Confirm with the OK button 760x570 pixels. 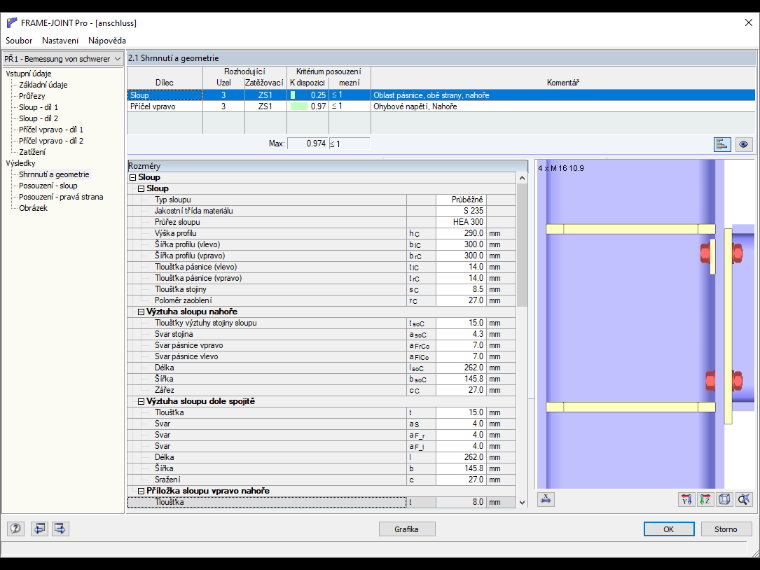click(x=669, y=529)
